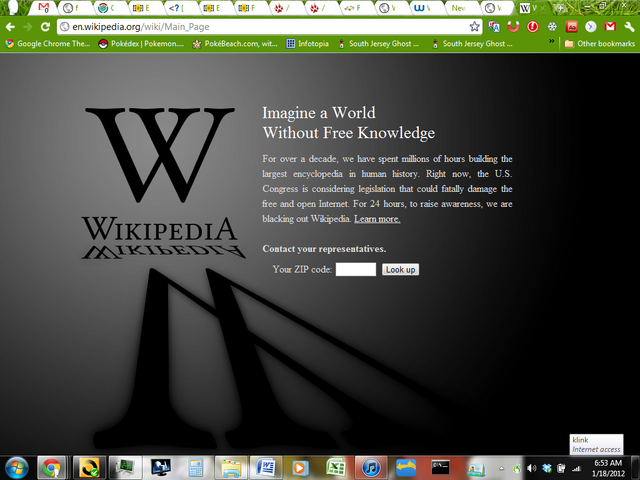Screen dimensions: 640x480
Task: Open the PokéBeach.com bookmark
Action: [x=235, y=44]
